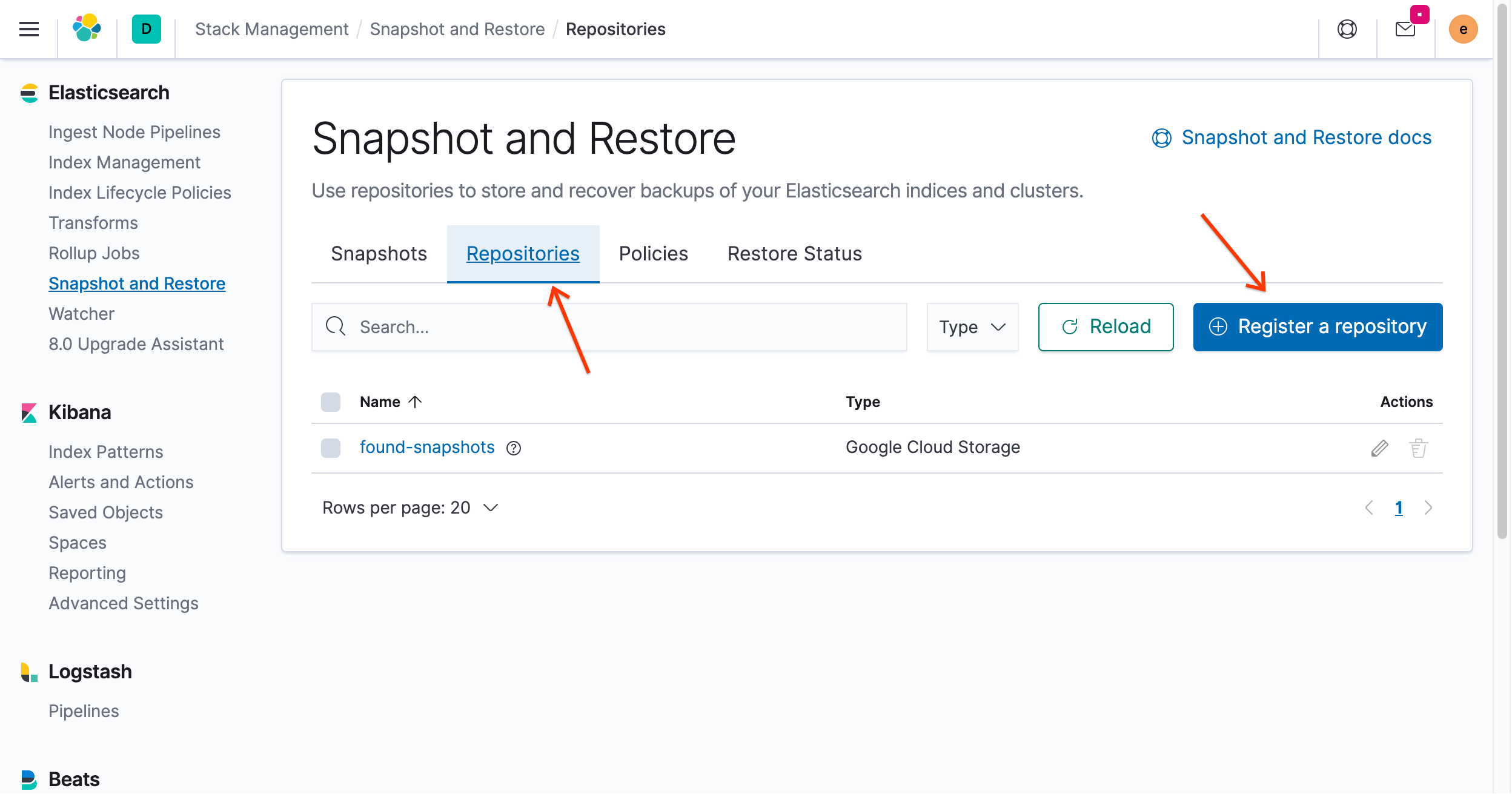The height and width of the screenshot is (794, 1512).
Task: Click the delete trash icon for found-snapshots
Action: click(x=1419, y=448)
